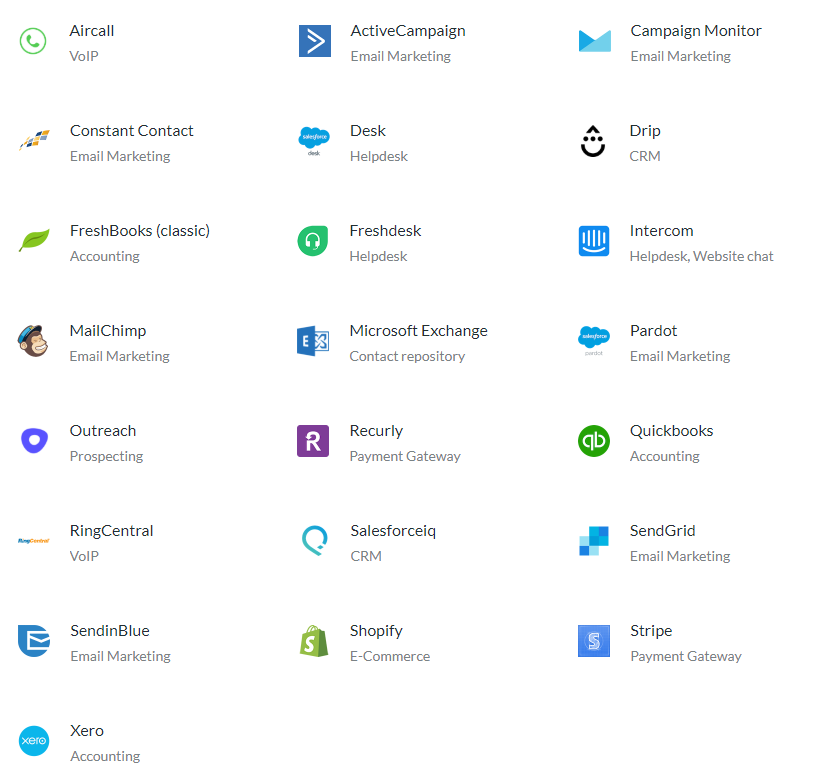Image resolution: width=832 pixels, height=779 pixels.
Task: Select the SendinBlue title
Action: 110,631
